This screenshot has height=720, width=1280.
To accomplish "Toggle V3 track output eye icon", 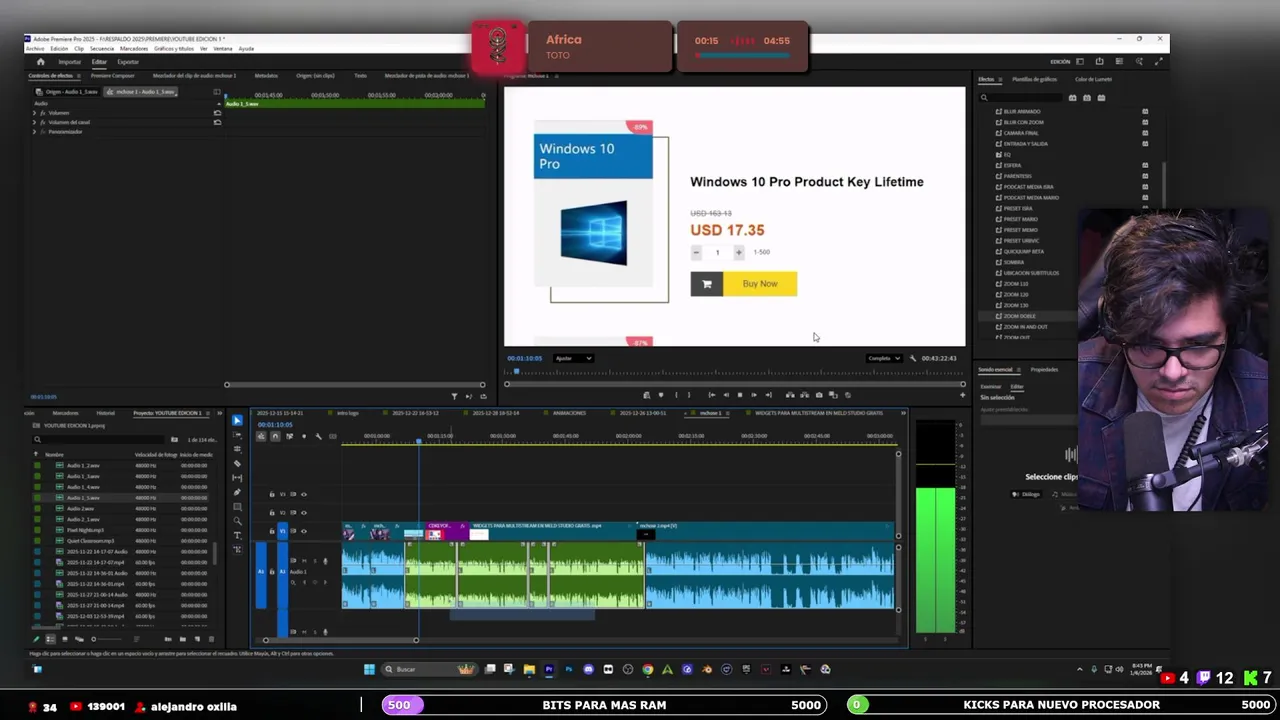I will coord(304,494).
